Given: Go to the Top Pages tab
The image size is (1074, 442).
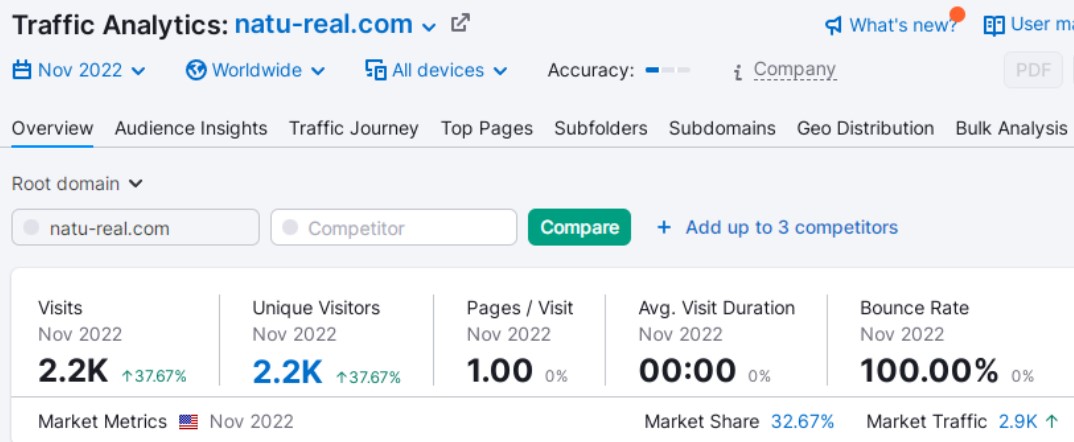Looking at the screenshot, I should tap(487, 128).
